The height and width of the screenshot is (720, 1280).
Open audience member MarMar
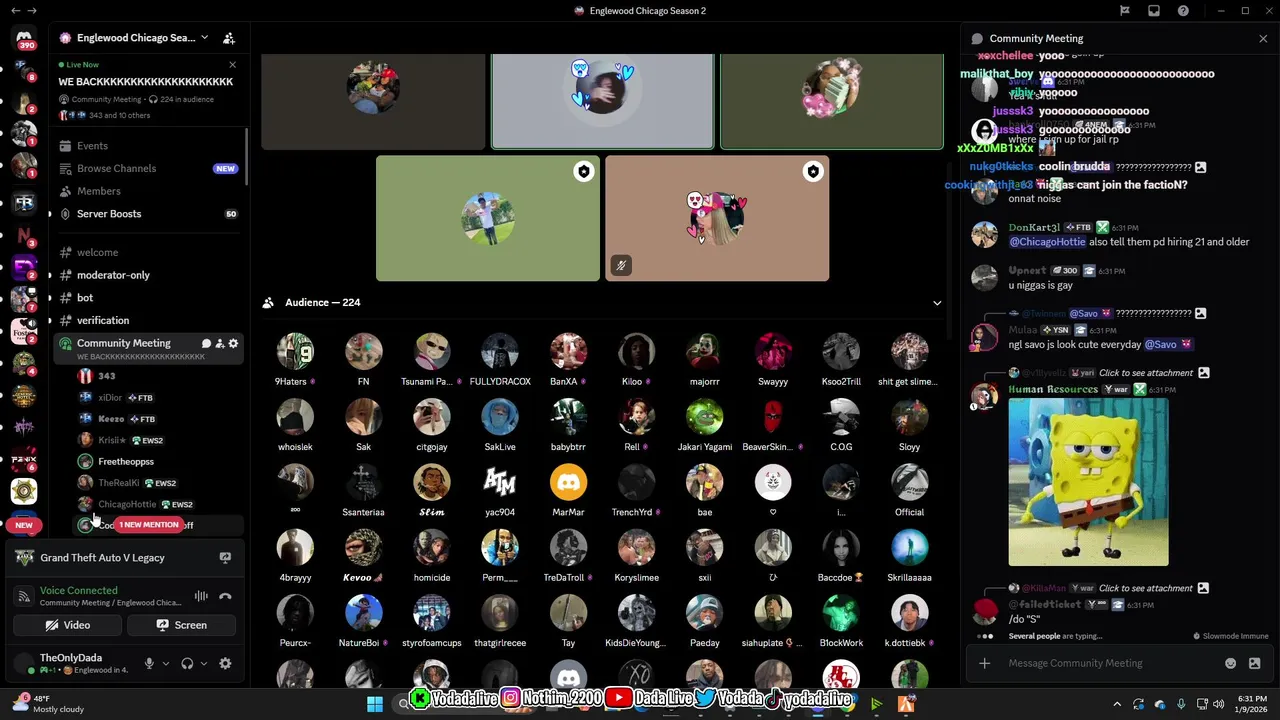click(x=568, y=490)
